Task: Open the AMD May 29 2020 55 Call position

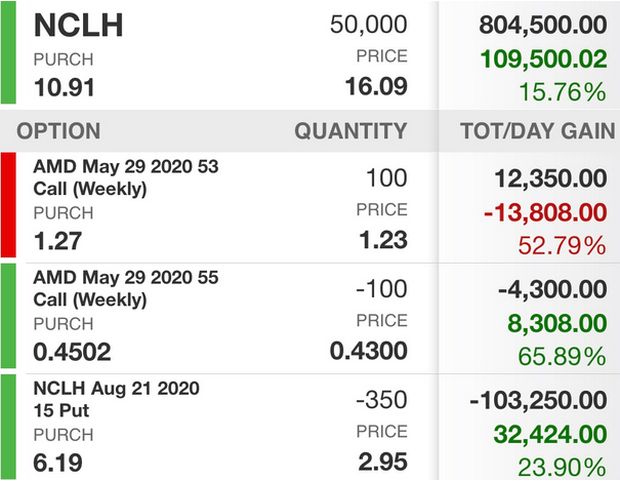Action: [x=310, y=318]
